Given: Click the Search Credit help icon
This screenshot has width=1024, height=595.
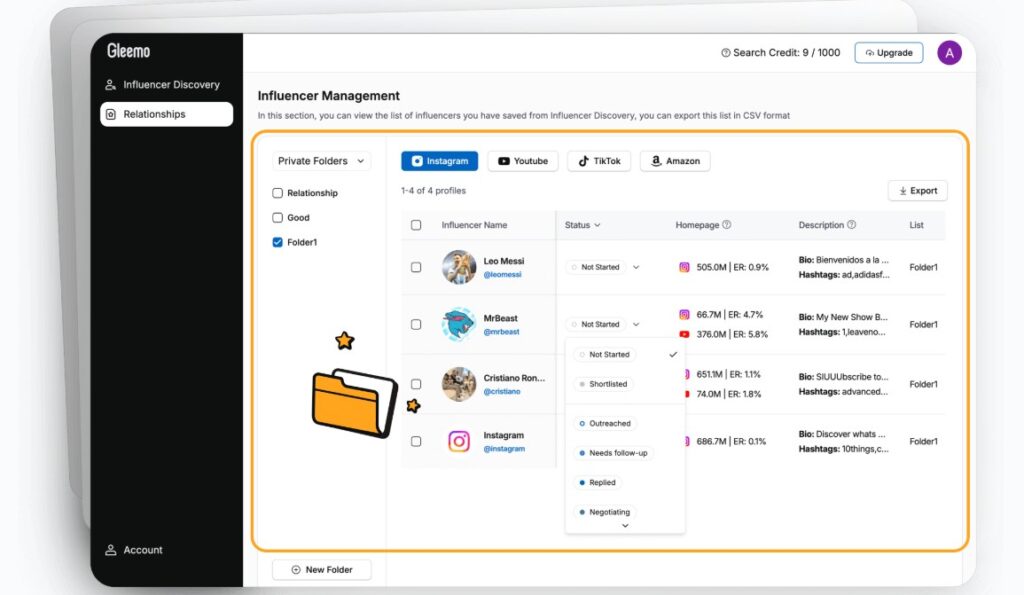Looking at the screenshot, I should coord(726,53).
